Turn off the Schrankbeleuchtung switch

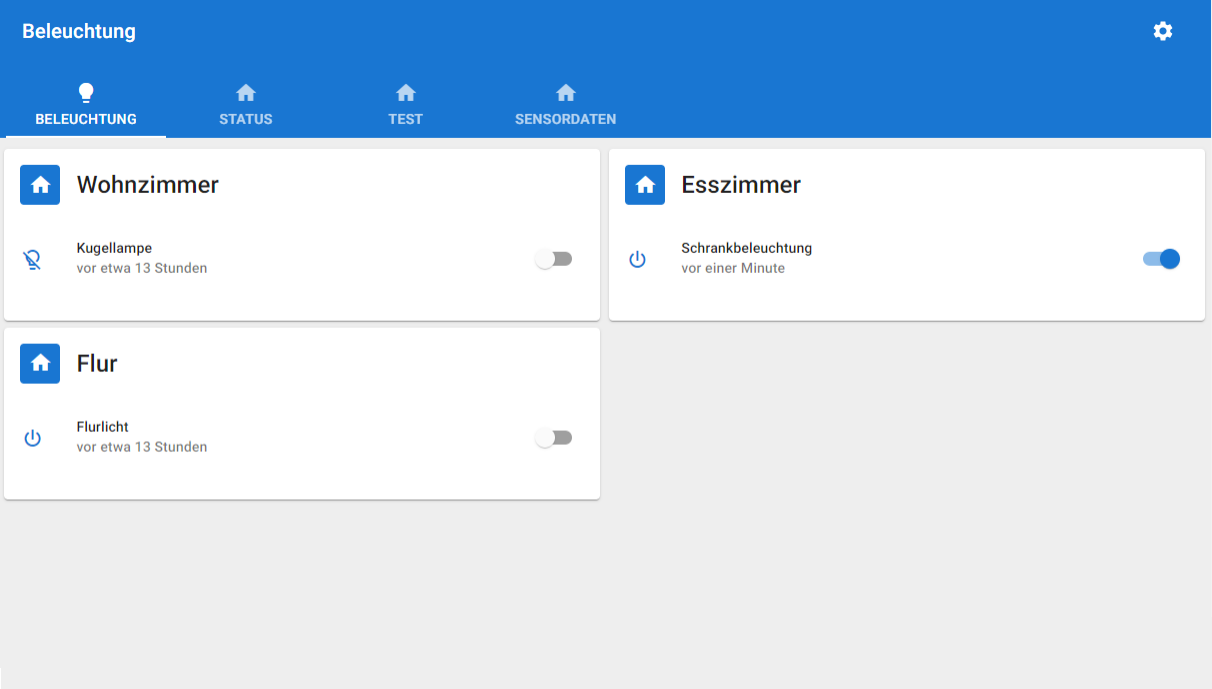coord(1161,259)
